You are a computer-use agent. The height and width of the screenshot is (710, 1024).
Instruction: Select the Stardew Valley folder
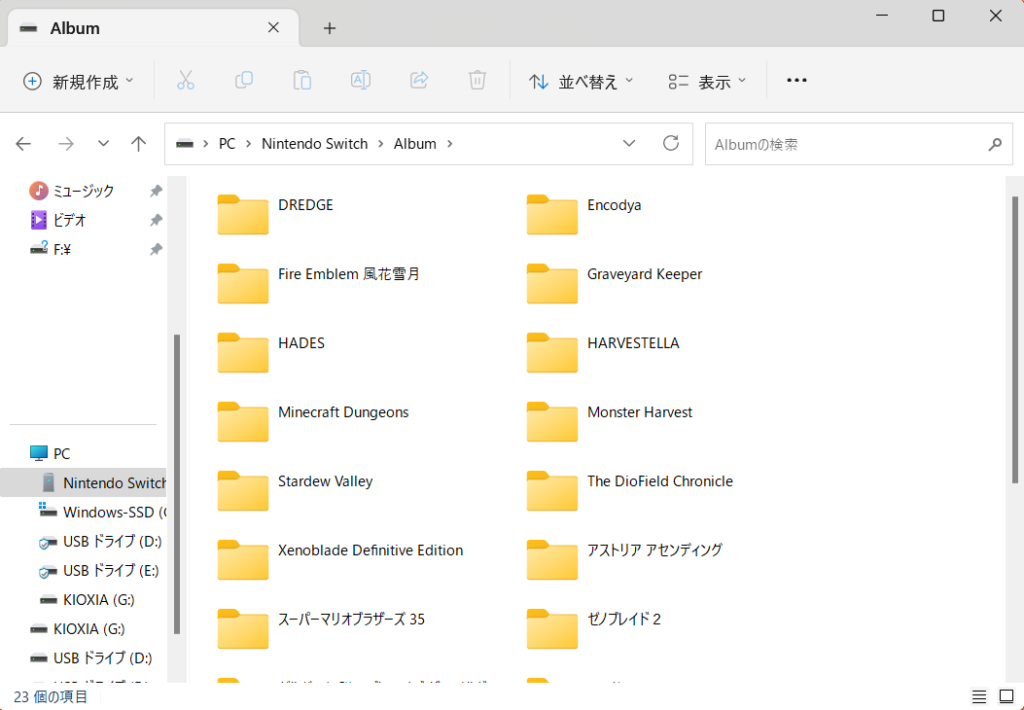click(x=324, y=481)
